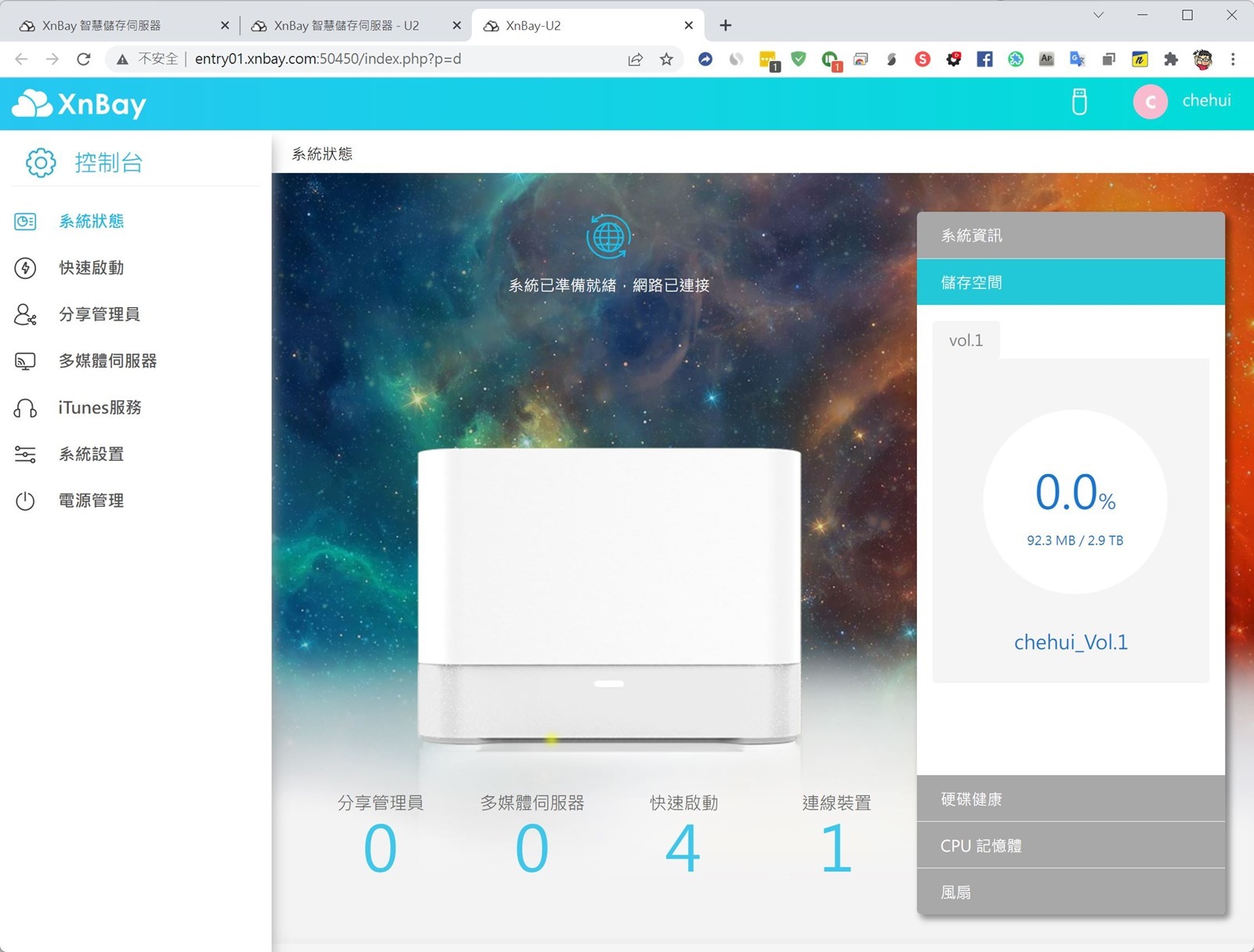Expand the CPU 記憶體 section
The height and width of the screenshot is (952, 1254).
(1070, 845)
